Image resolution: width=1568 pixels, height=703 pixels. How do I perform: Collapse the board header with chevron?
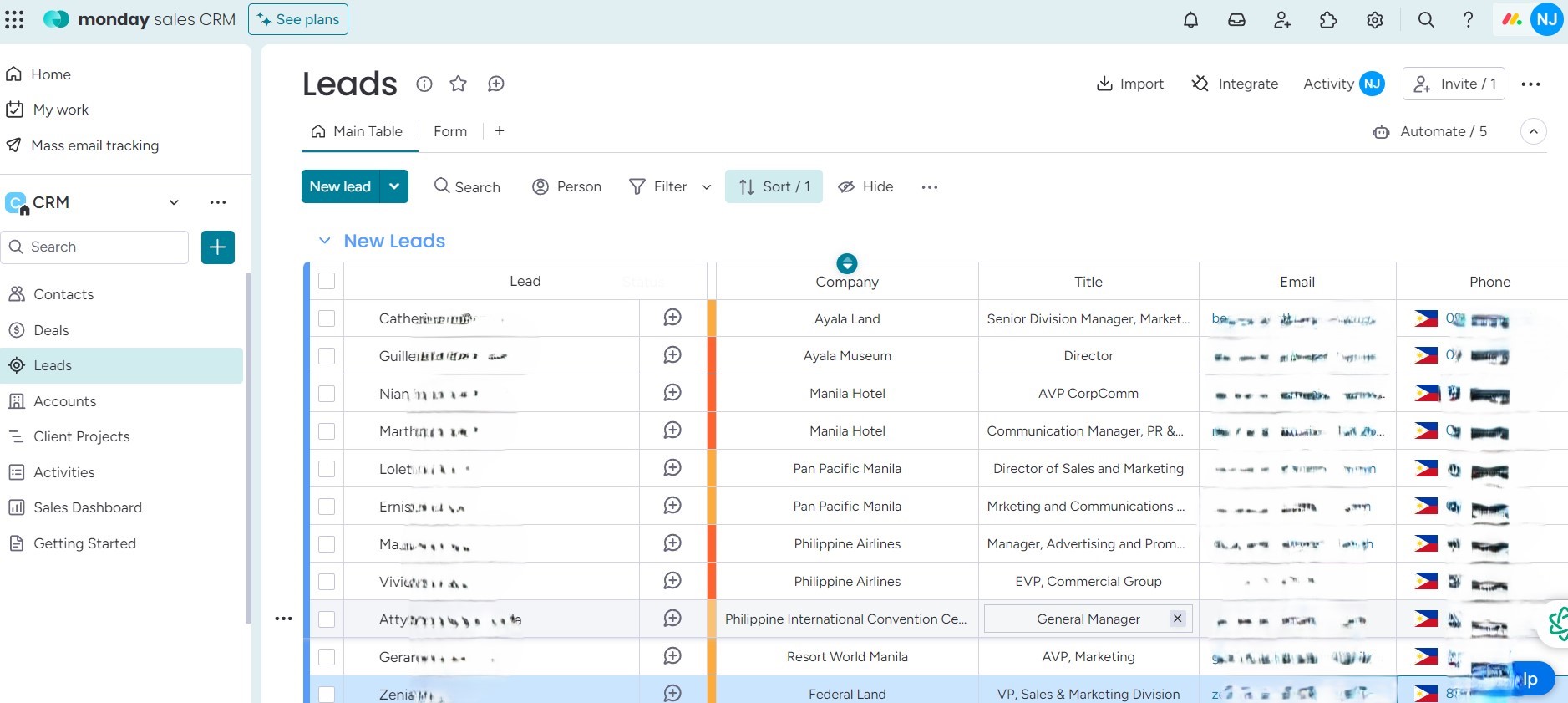(x=1534, y=131)
